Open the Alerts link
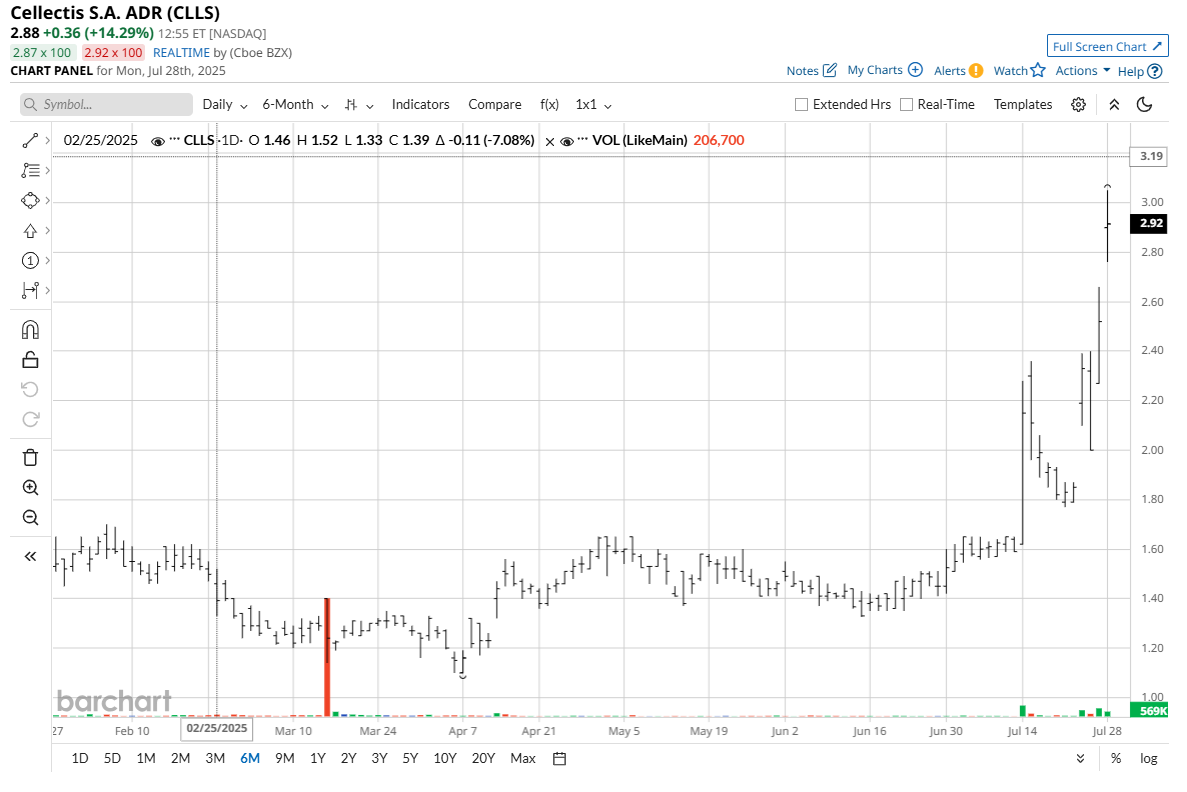This screenshot has height=792, width=1187. (949, 70)
